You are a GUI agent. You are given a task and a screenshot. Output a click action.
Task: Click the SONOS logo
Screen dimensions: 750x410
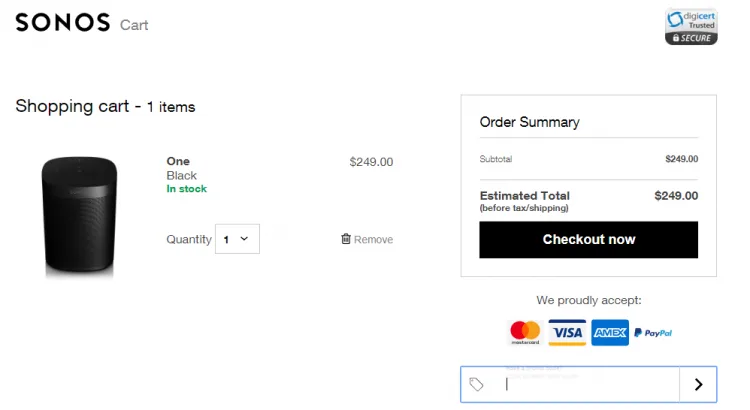(62, 23)
